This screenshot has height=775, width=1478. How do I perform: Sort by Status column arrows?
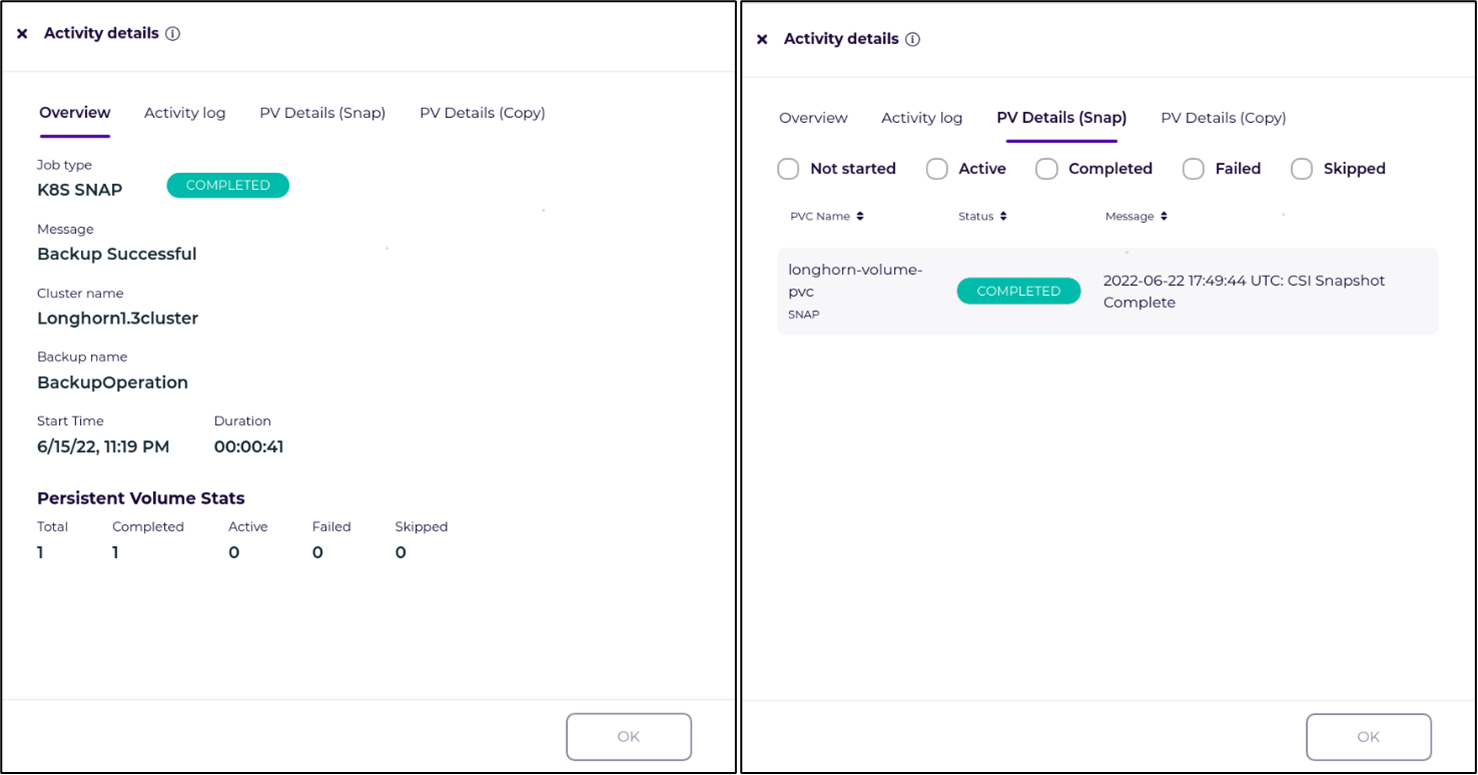[1003, 216]
